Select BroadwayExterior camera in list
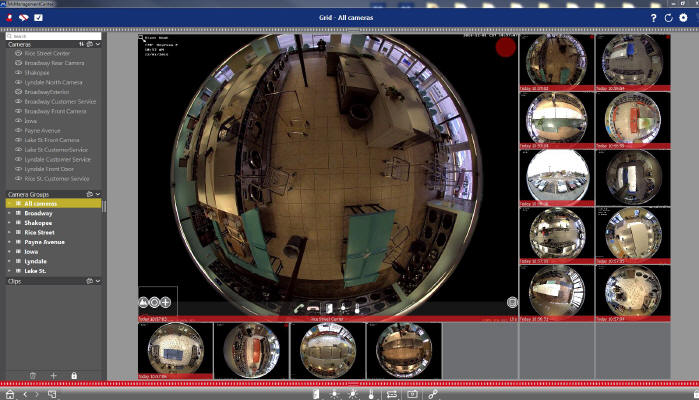The width and height of the screenshot is (699, 400). click(x=46, y=92)
